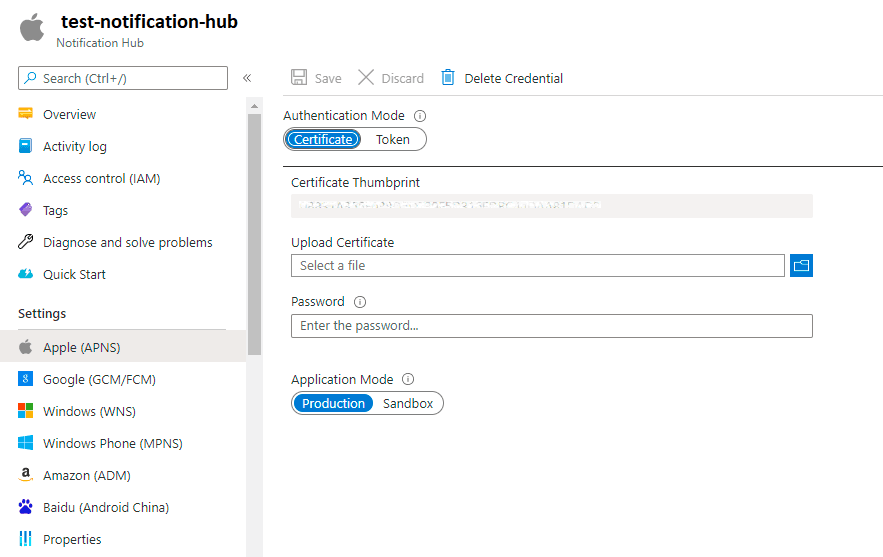Image resolution: width=883 pixels, height=557 pixels.
Task: Click the Baidu paw icon
Action: pyautogui.click(x=25, y=507)
